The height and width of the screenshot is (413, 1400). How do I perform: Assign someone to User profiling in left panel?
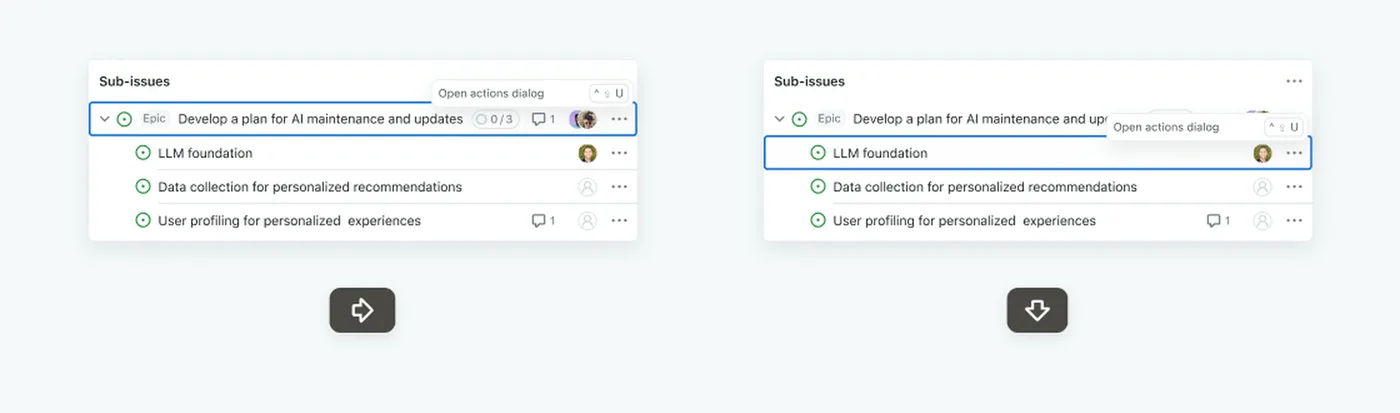[x=587, y=221]
